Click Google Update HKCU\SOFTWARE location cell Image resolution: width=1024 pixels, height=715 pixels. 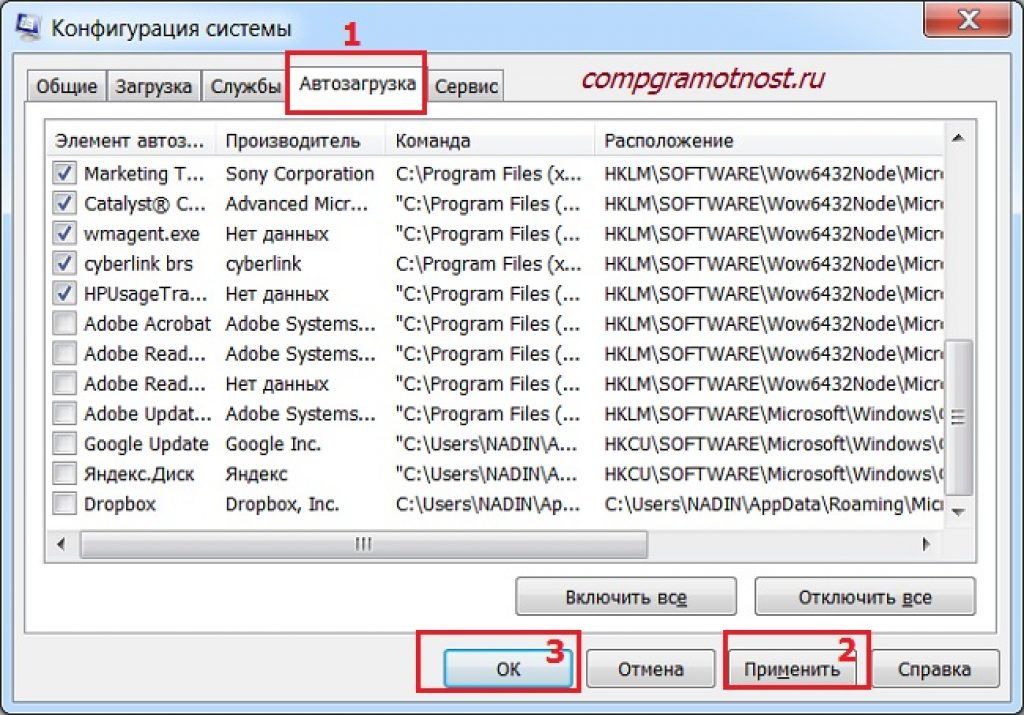pos(773,444)
